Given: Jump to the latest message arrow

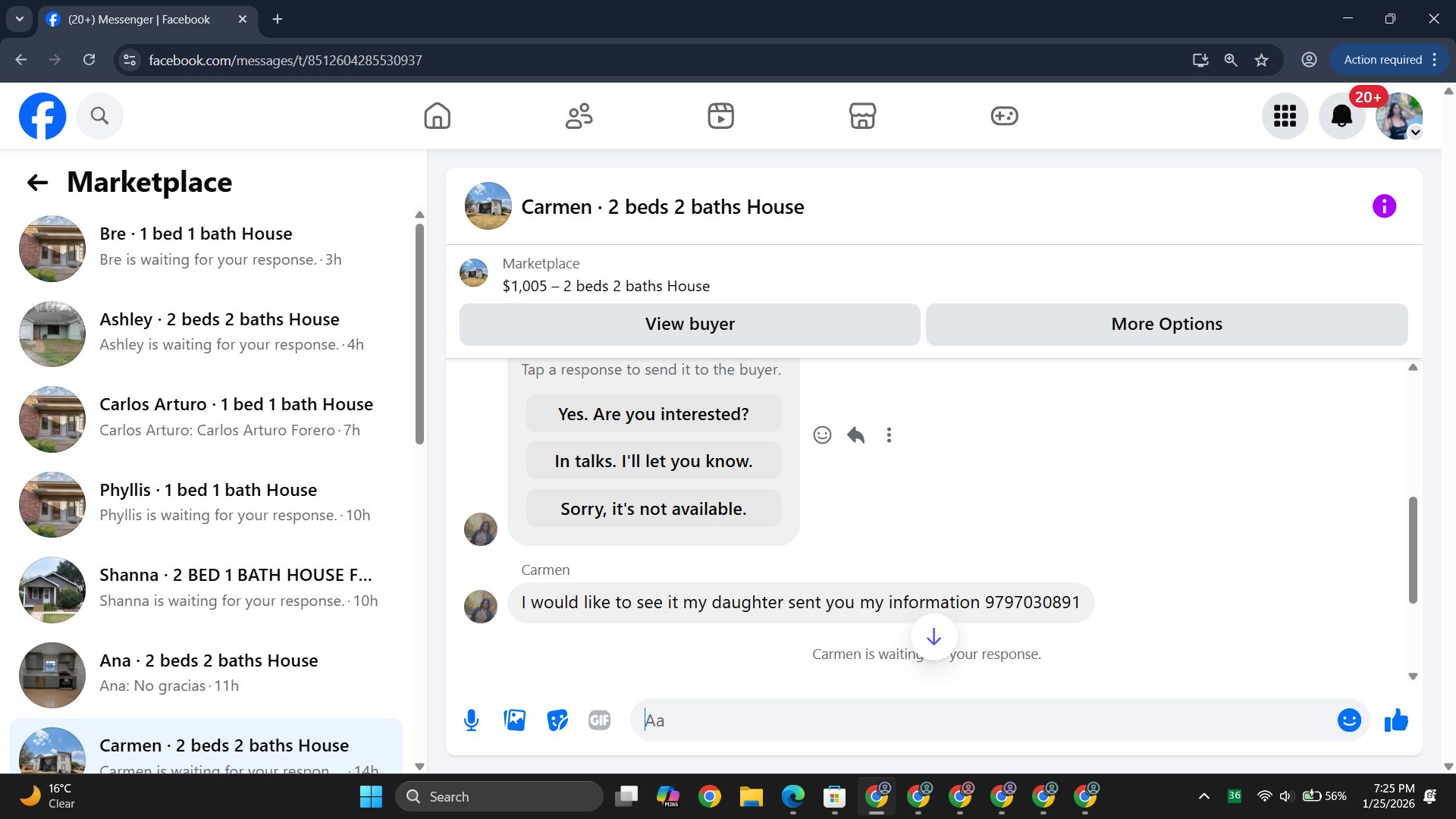Looking at the screenshot, I should [934, 637].
